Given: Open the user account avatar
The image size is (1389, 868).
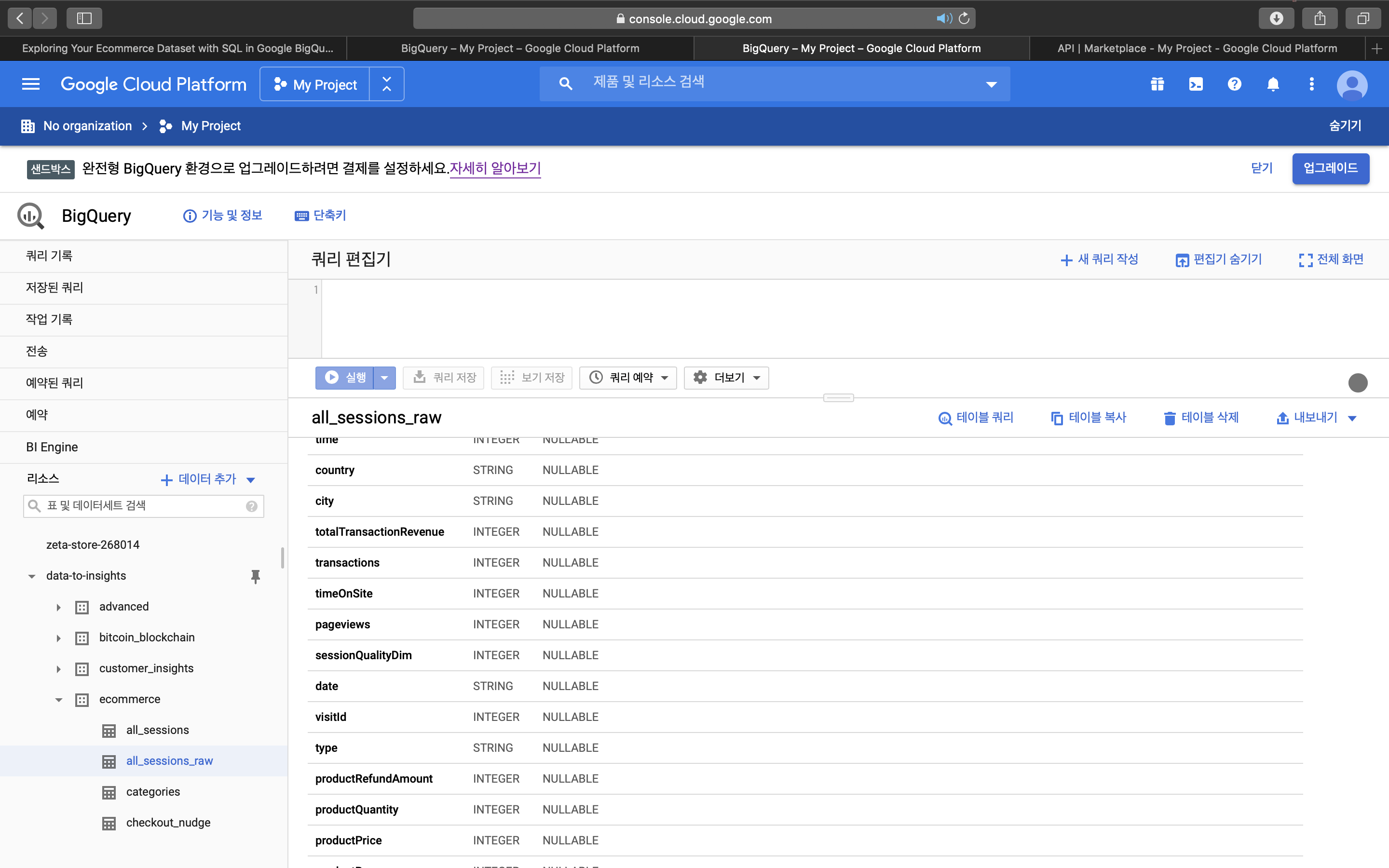Looking at the screenshot, I should pyautogui.click(x=1352, y=84).
